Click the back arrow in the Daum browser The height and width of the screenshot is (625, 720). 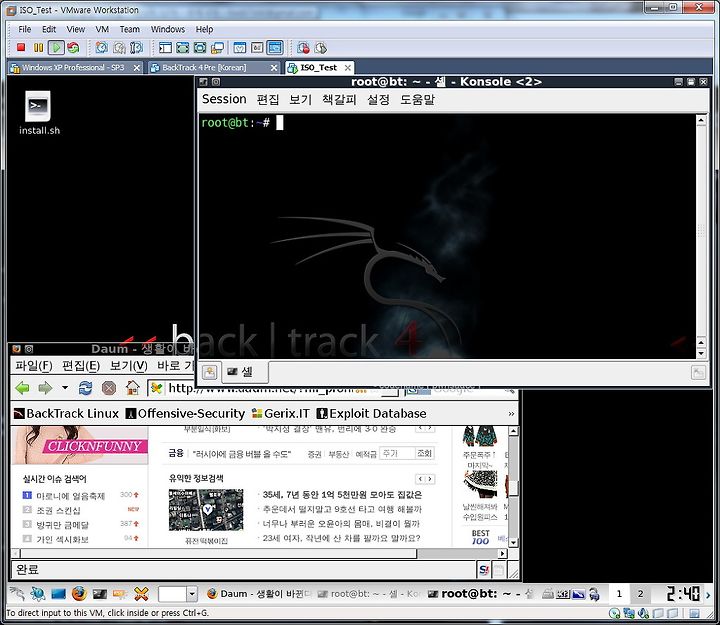[x=22, y=388]
